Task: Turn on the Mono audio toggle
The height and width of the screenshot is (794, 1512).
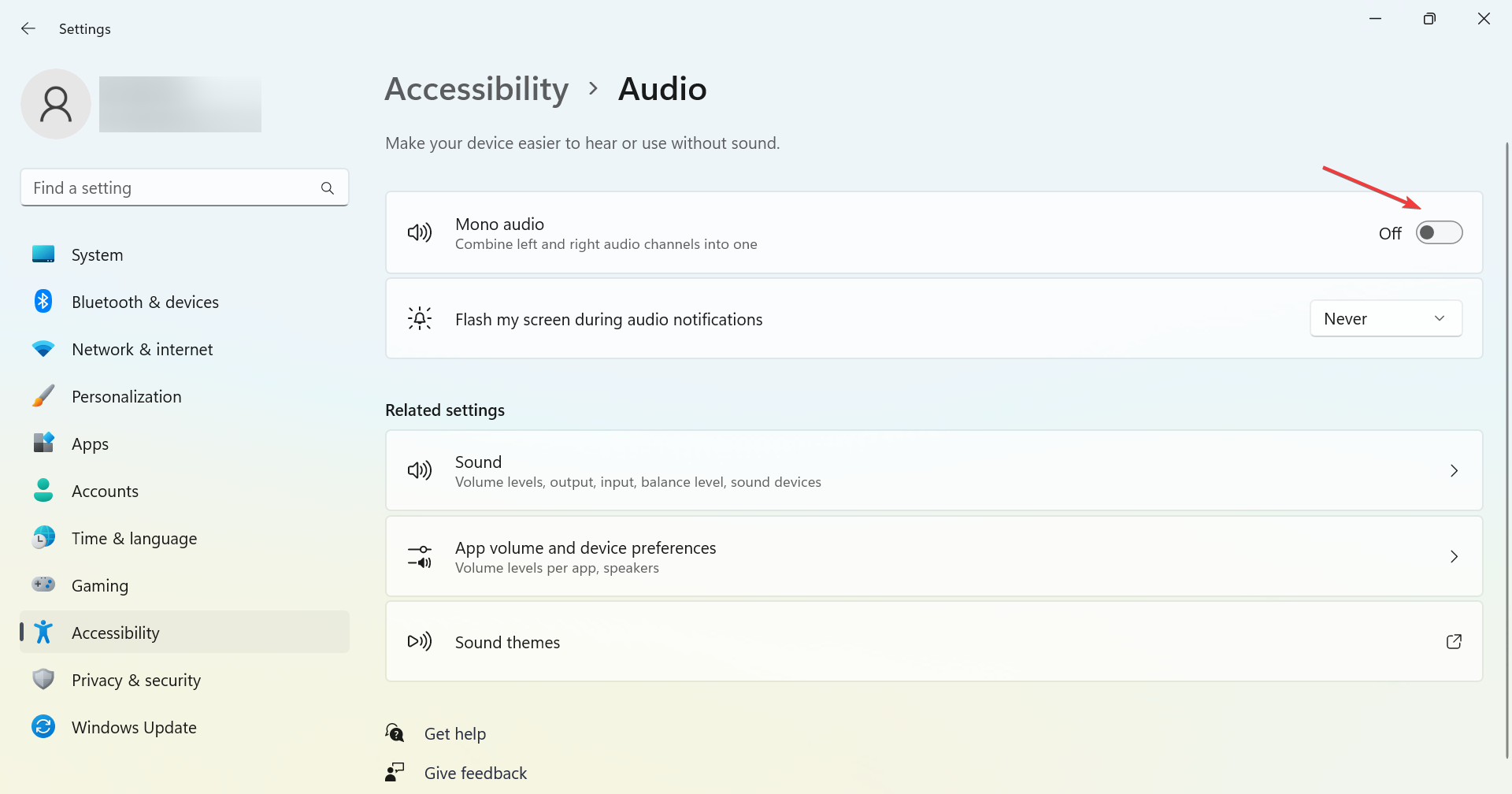Action: tap(1439, 233)
